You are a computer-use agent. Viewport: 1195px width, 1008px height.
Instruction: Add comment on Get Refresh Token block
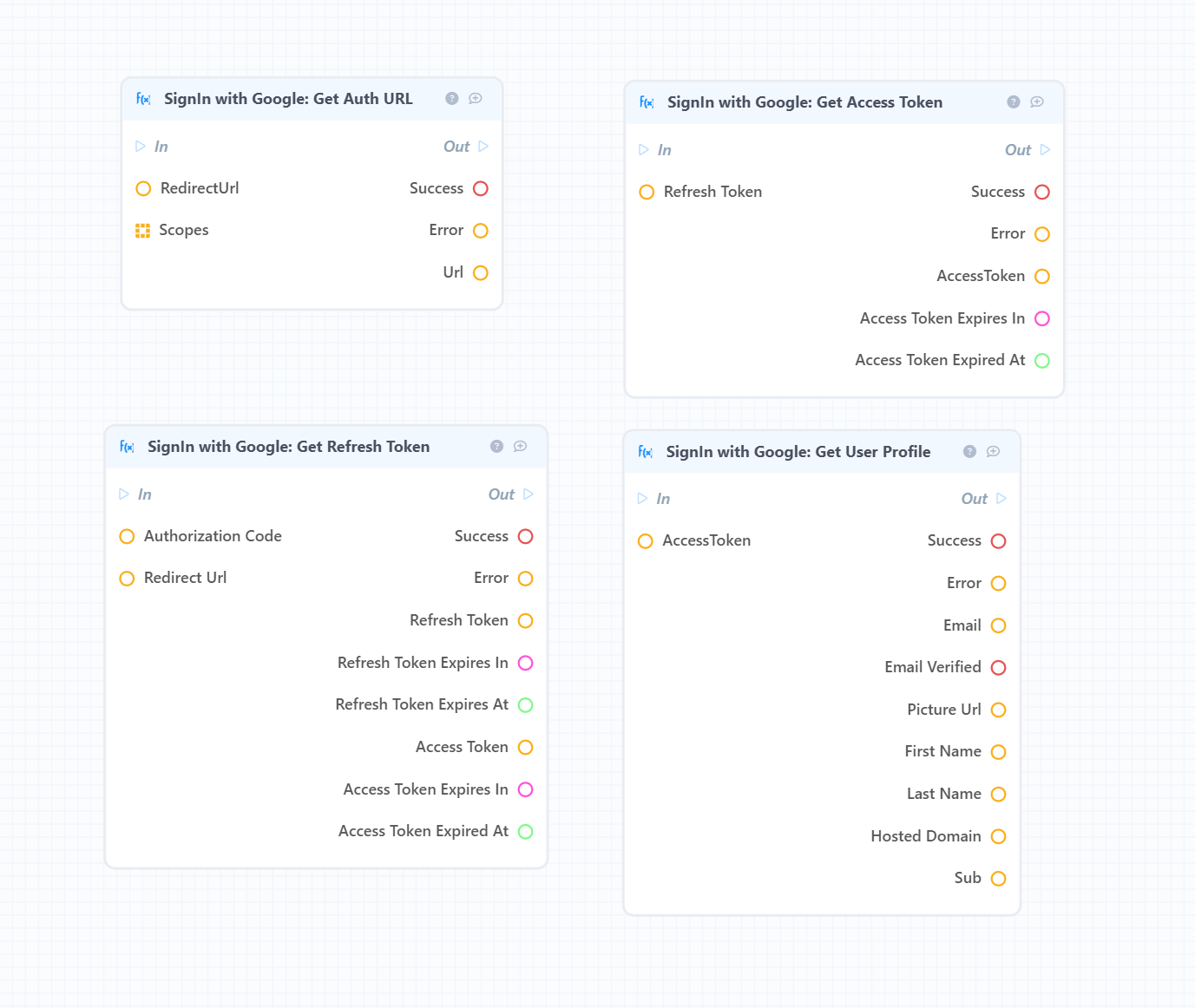coord(521,446)
